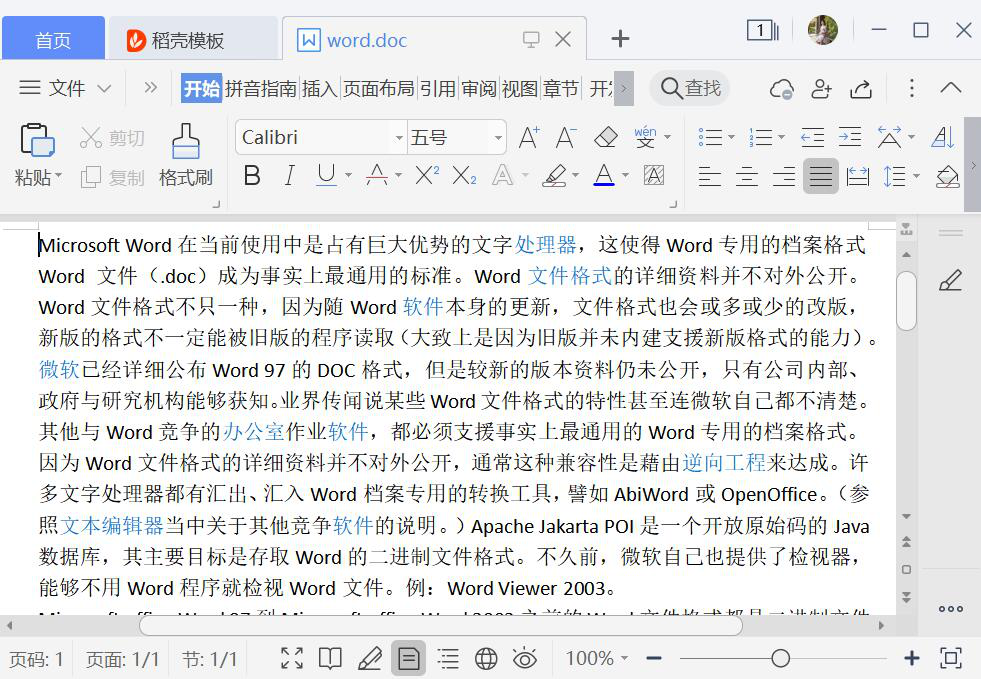Click the Paste (粘贴) clipboard icon
Image resolution: width=981 pixels, height=679 pixels.
coord(37,142)
